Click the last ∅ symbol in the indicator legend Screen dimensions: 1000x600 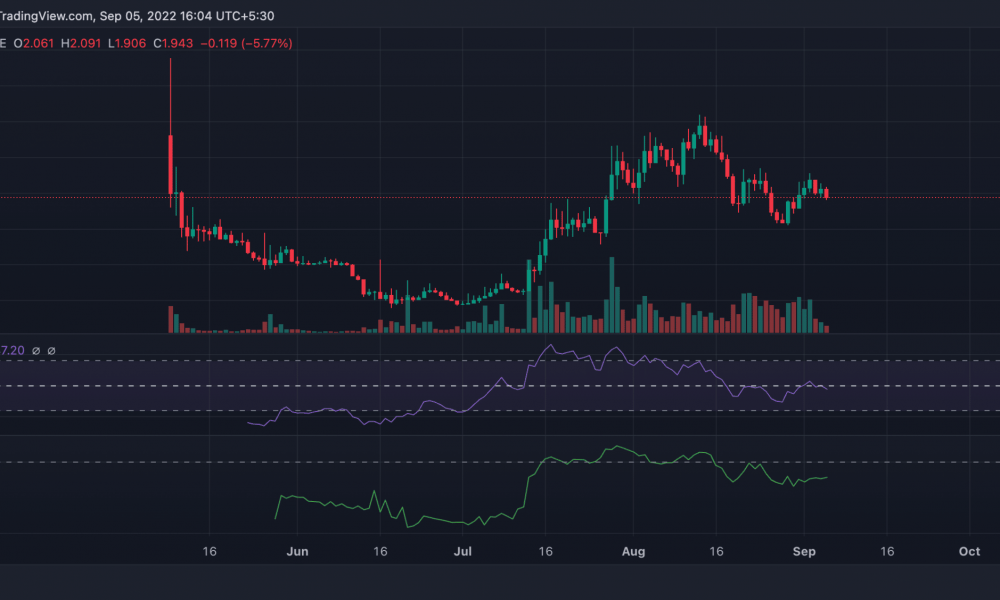pyautogui.click(x=52, y=351)
